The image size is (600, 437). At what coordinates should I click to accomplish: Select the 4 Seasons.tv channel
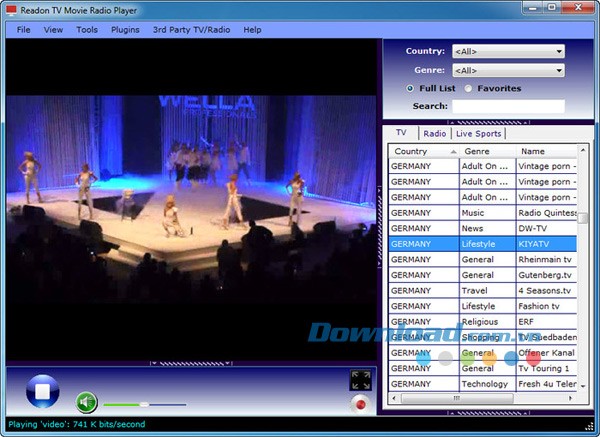click(483, 290)
